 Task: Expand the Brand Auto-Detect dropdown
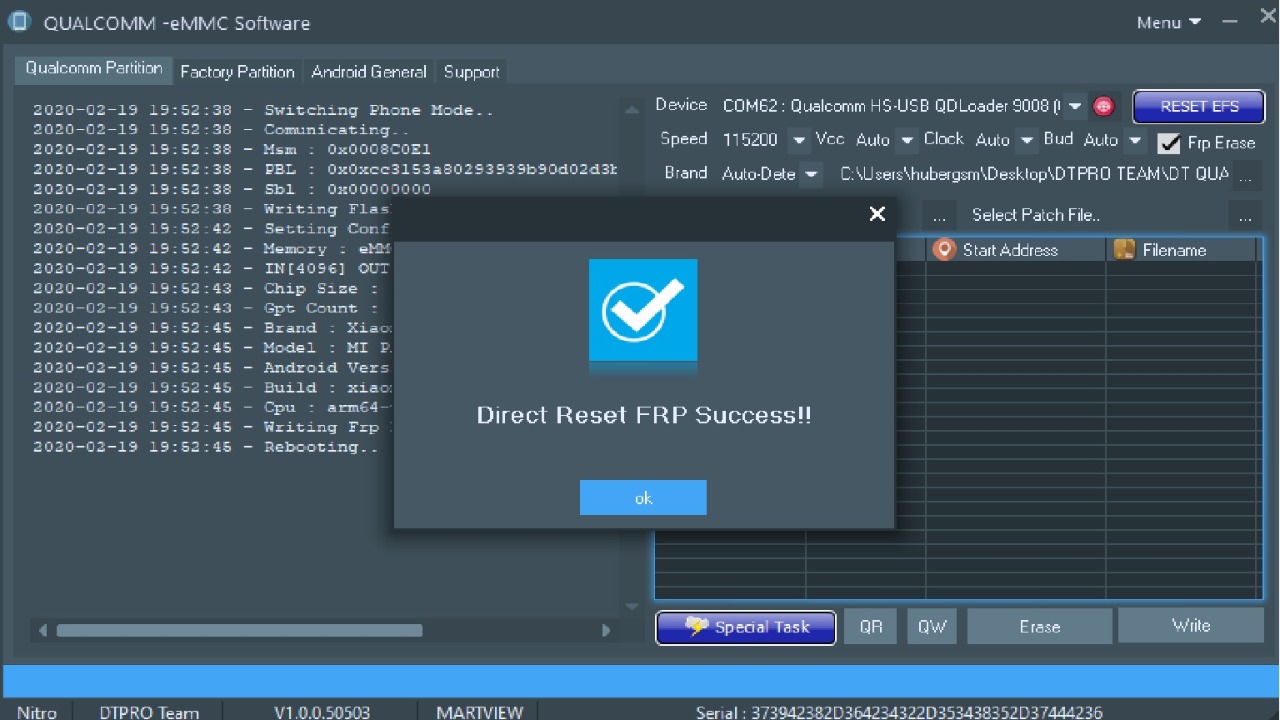pos(811,174)
